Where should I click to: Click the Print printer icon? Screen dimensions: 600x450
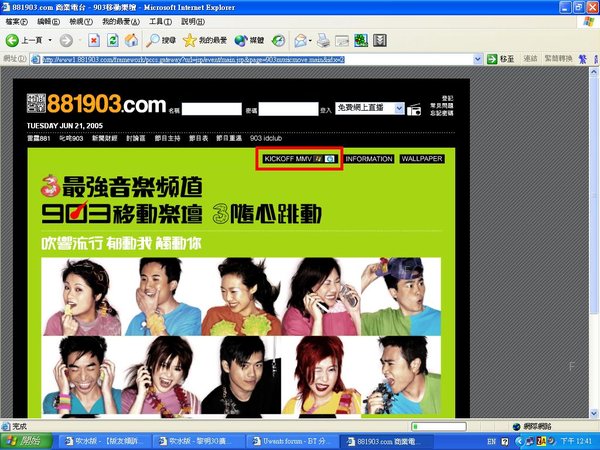(323, 40)
